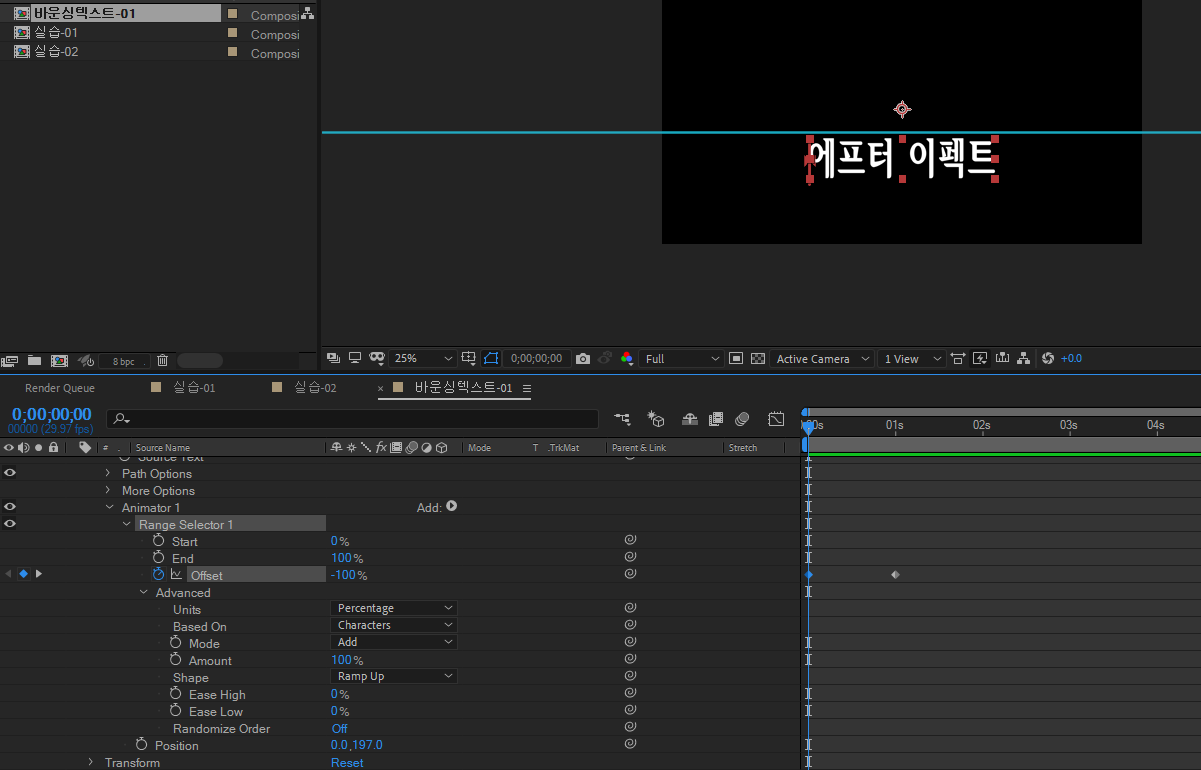Toggle stopwatch for Start property

158,541
